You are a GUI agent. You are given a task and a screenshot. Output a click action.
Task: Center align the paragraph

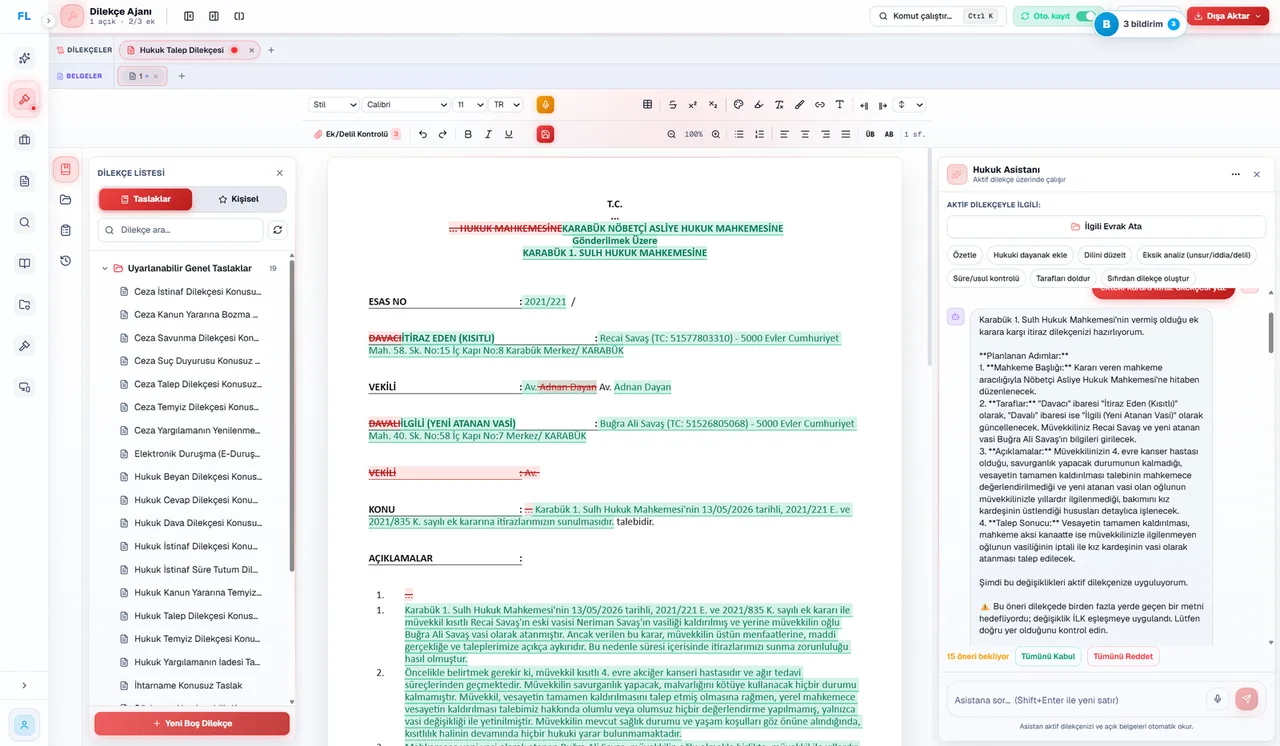tap(805, 134)
